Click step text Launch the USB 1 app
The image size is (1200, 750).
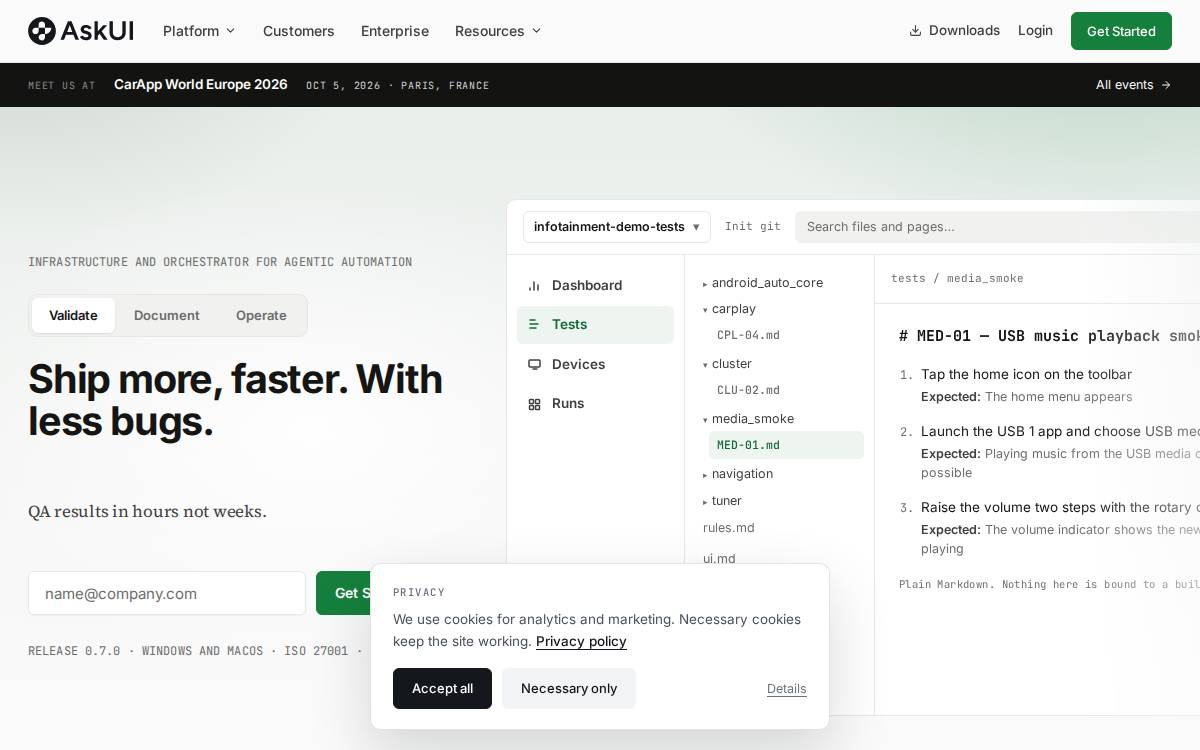pyautogui.click(x=1060, y=431)
